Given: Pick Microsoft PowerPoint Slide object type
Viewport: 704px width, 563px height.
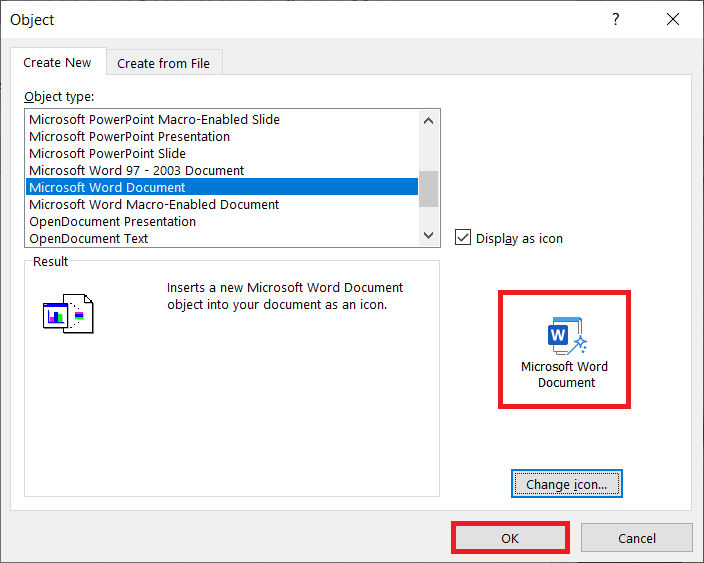Looking at the screenshot, I should coord(108,153).
